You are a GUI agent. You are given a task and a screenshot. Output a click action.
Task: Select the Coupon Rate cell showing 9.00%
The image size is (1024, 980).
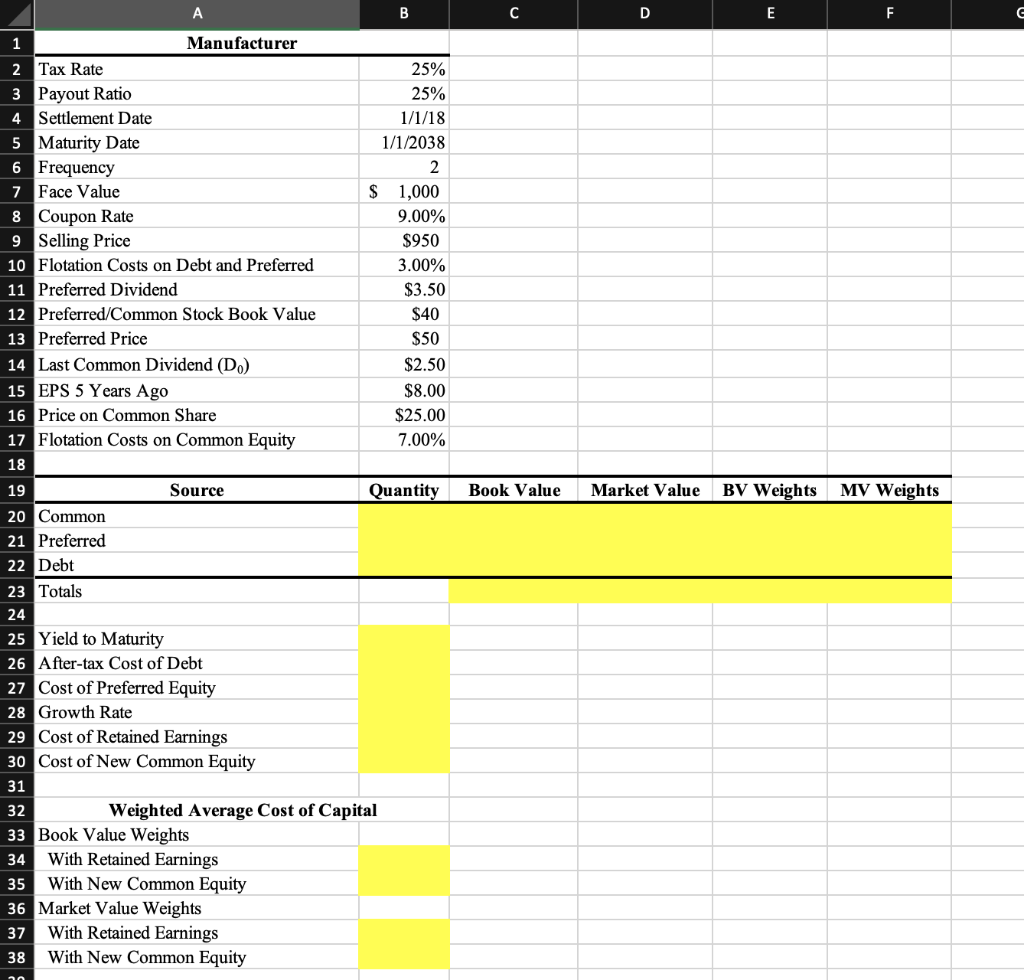click(x=403, y=216)
